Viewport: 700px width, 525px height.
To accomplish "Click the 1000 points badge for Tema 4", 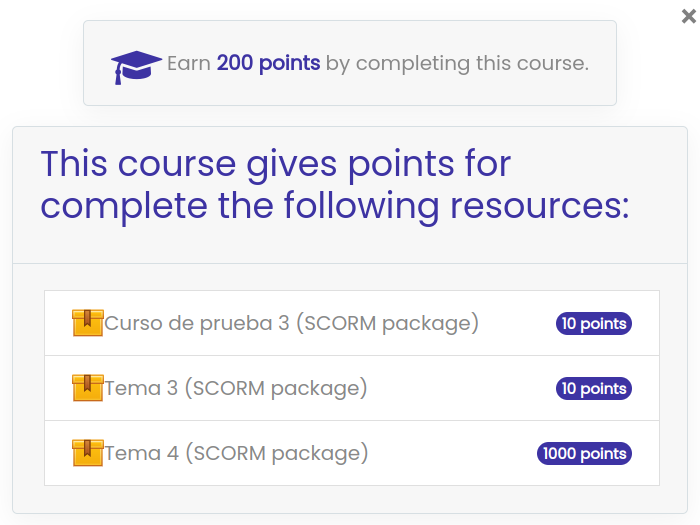I will pos(584,454).
